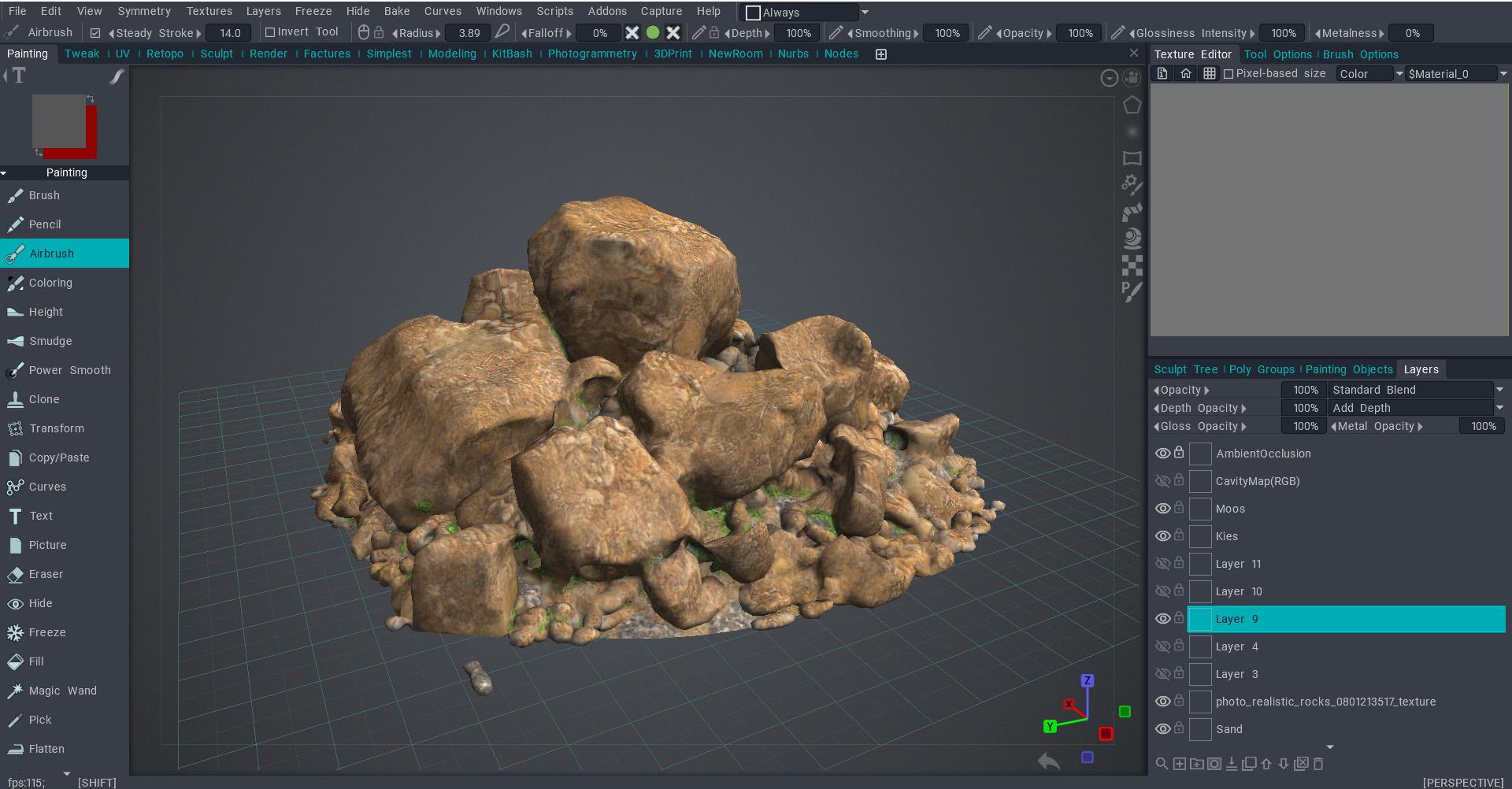The image size is (1512, 789).
Task: Choose the Eraser tool
Action: tap(46, 574)
